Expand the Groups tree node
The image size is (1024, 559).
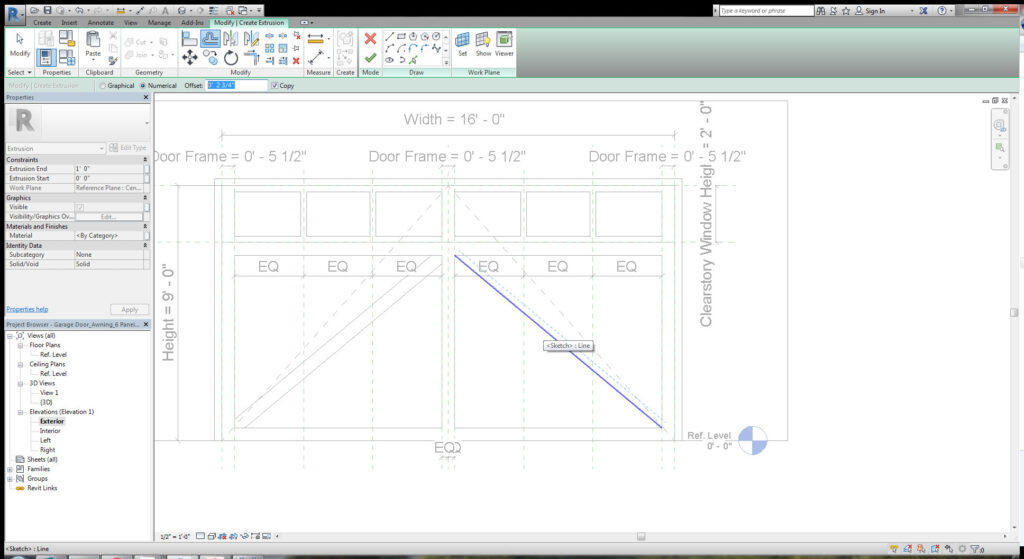point(10,479)
